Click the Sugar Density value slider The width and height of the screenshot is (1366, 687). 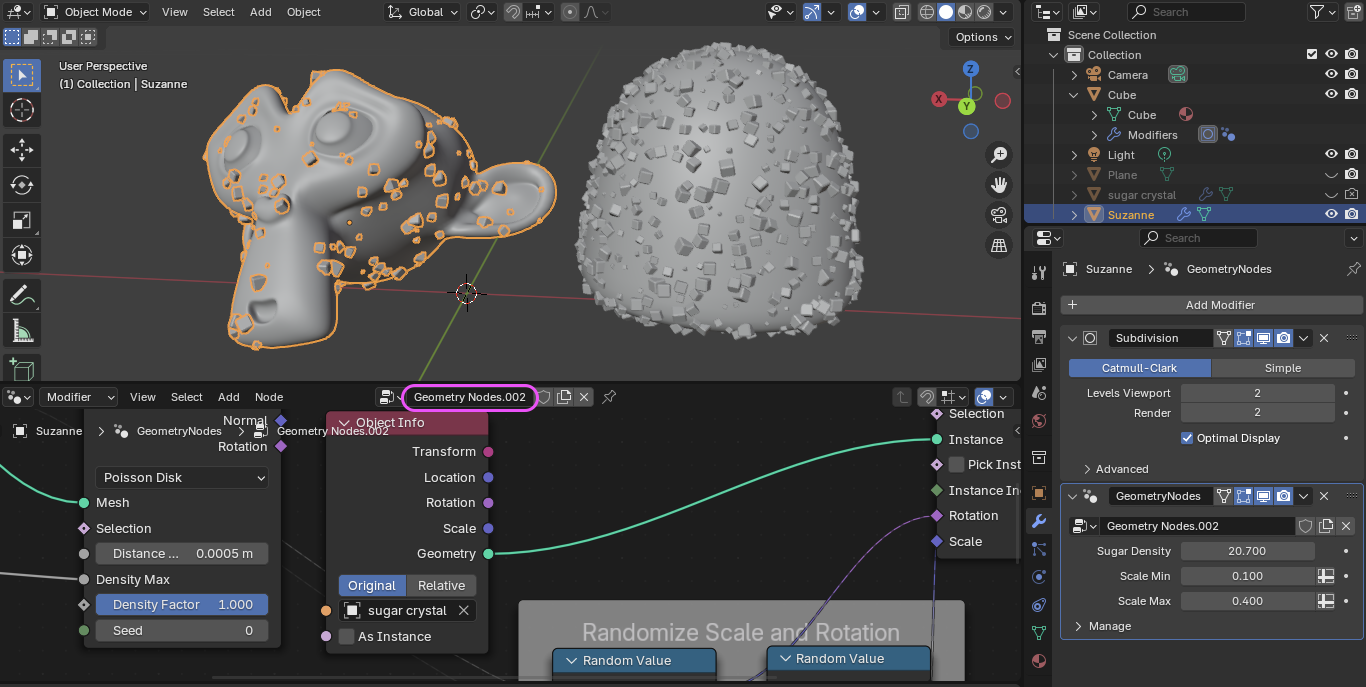(1247, 551)
